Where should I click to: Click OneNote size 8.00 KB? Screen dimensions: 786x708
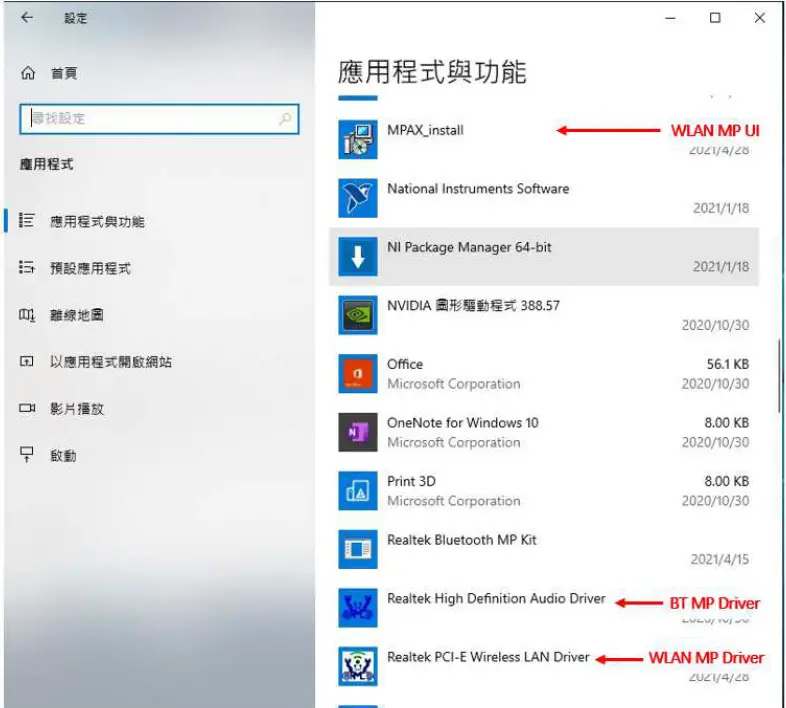(x=726, y=423)
